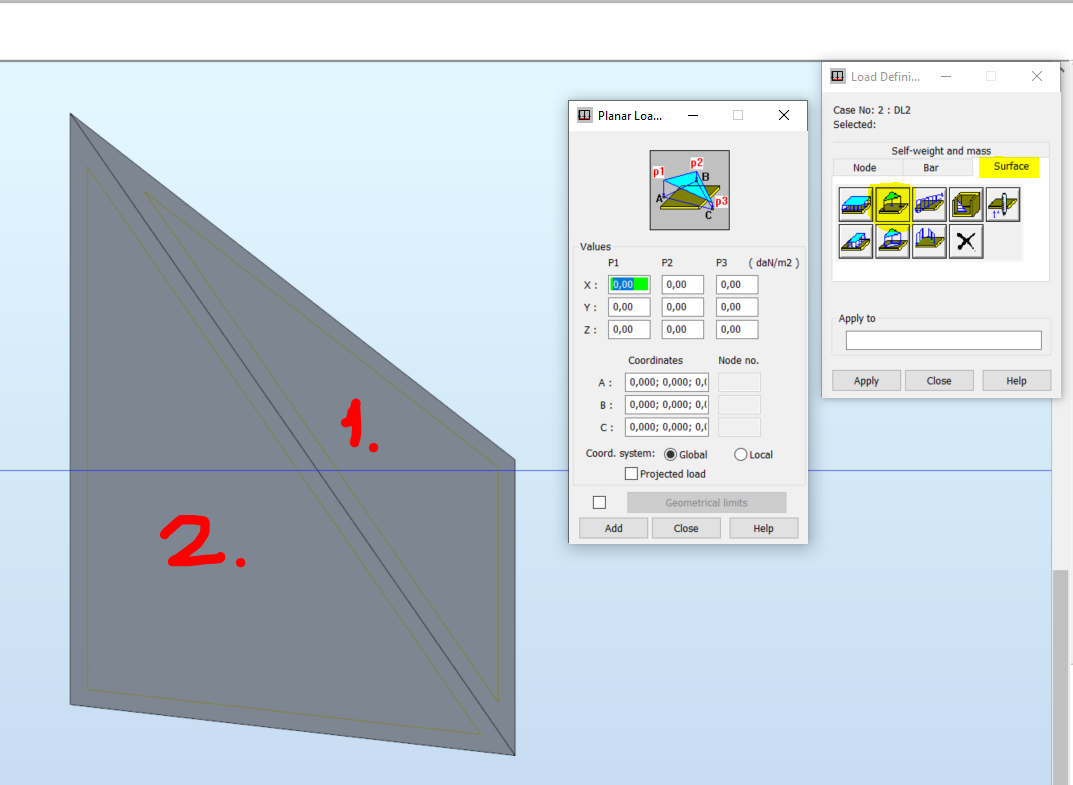This screenshot has height=785, width=1073.
Task: Open the Node load tab
Action: point(863,167)
